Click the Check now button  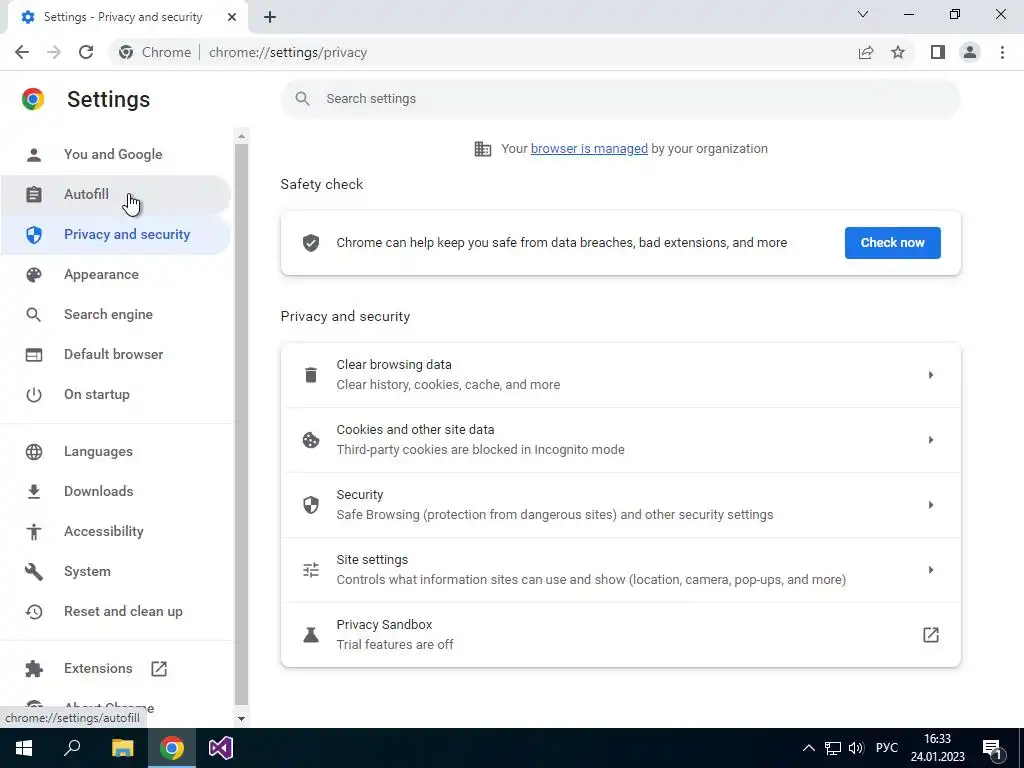892,243
